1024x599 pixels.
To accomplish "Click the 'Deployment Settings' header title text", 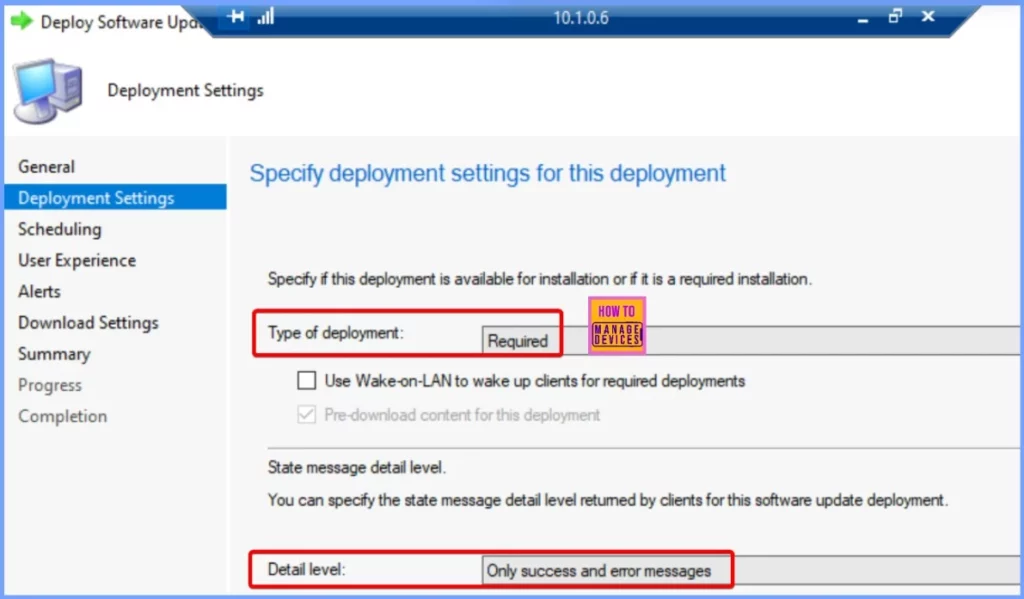I will (185, 90).
